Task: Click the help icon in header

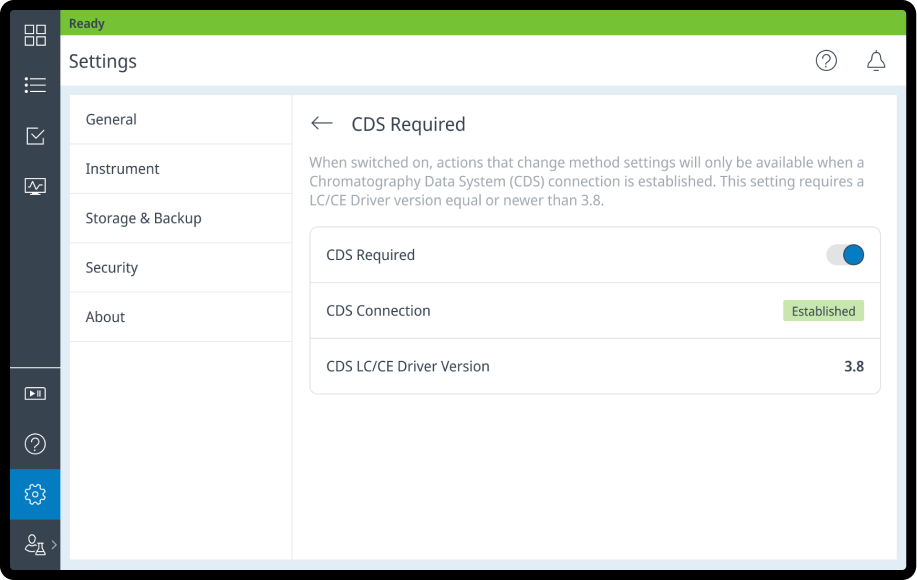Action: (x=826, y=61)
